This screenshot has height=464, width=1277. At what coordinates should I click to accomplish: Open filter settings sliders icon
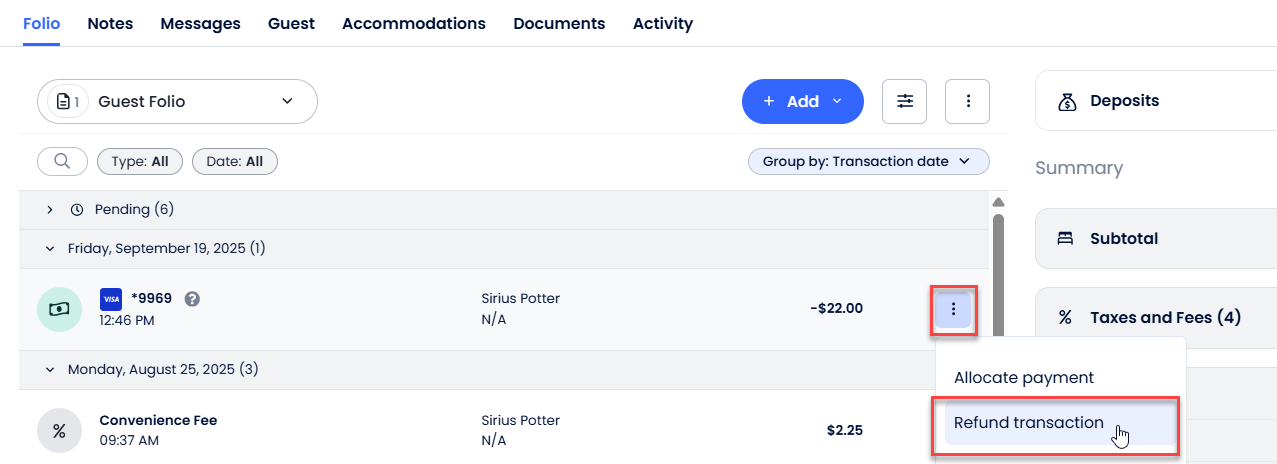pos(905,101)
